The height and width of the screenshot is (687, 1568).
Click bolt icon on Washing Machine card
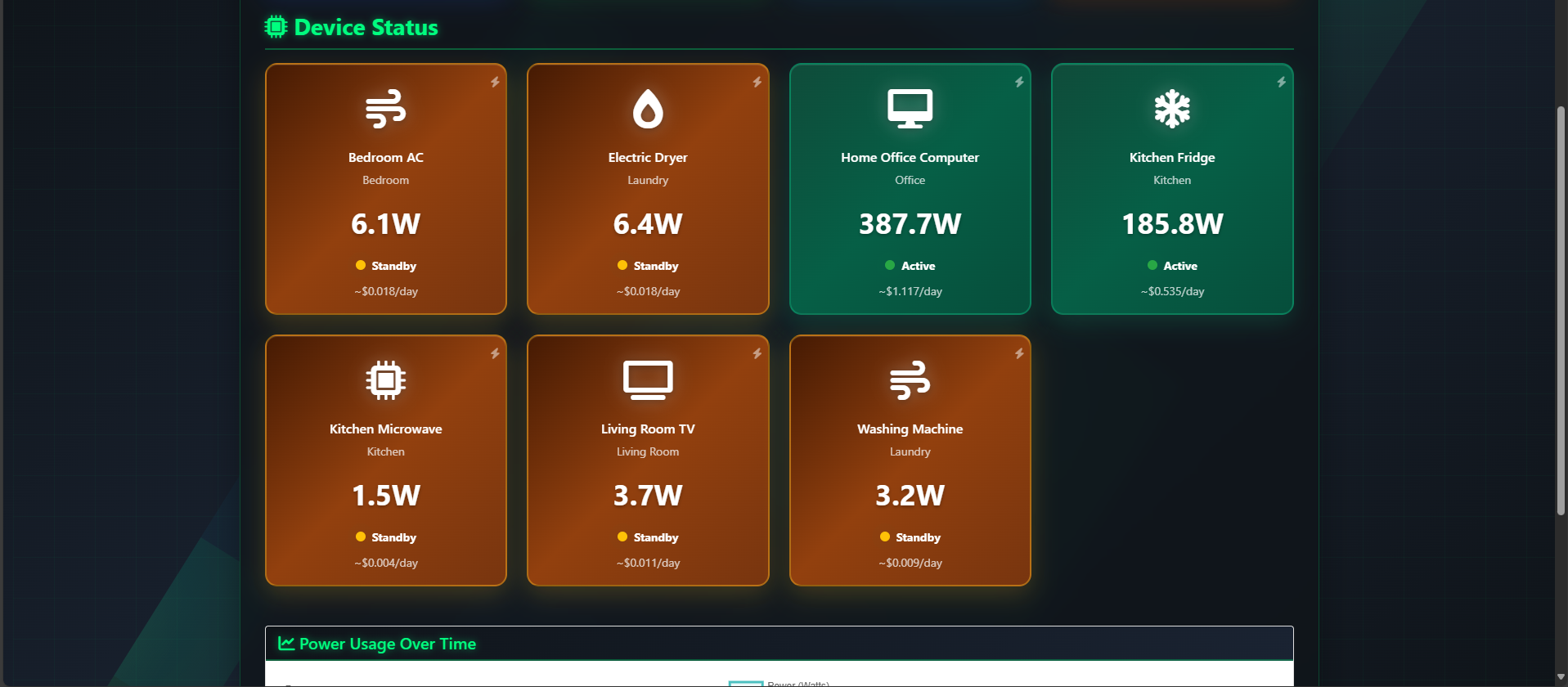tap(1019, 353)
